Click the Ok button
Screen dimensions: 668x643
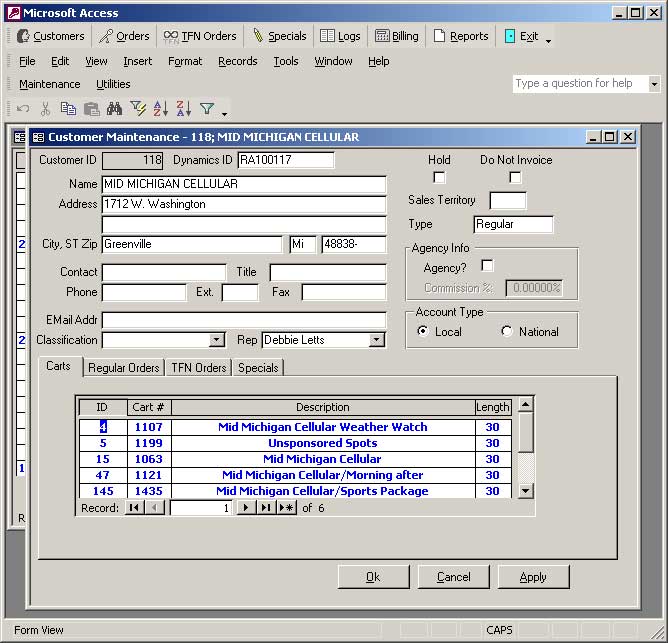[x=373, y=577]
